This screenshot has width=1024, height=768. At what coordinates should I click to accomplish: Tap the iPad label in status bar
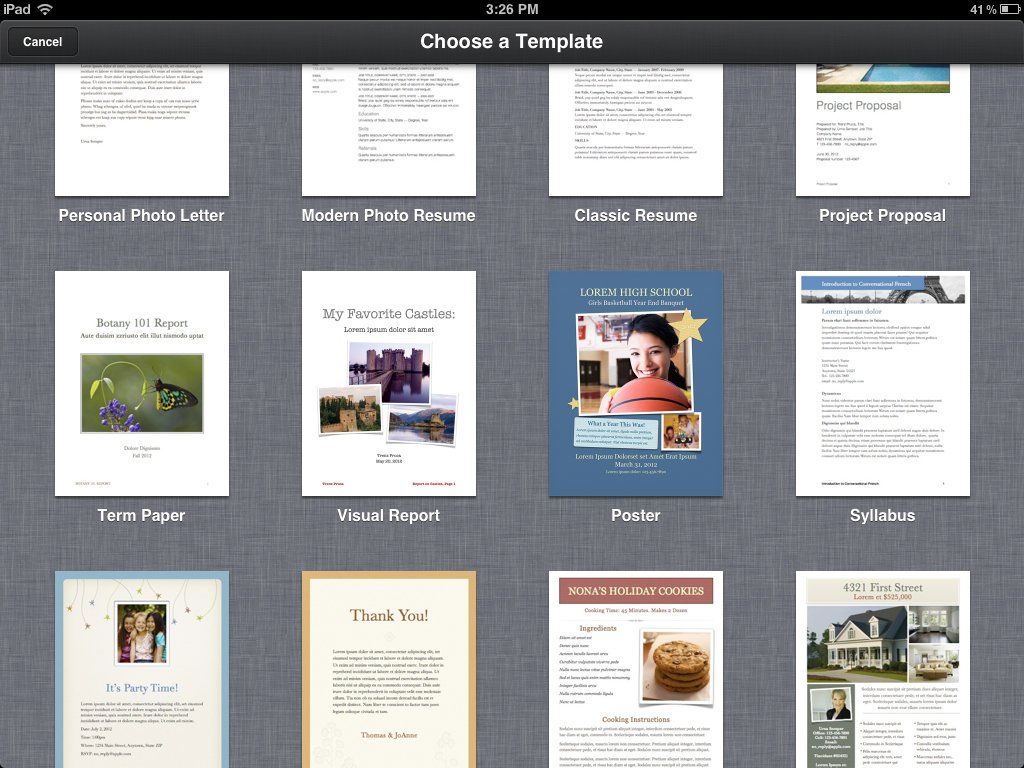click(x=15, y=9)
